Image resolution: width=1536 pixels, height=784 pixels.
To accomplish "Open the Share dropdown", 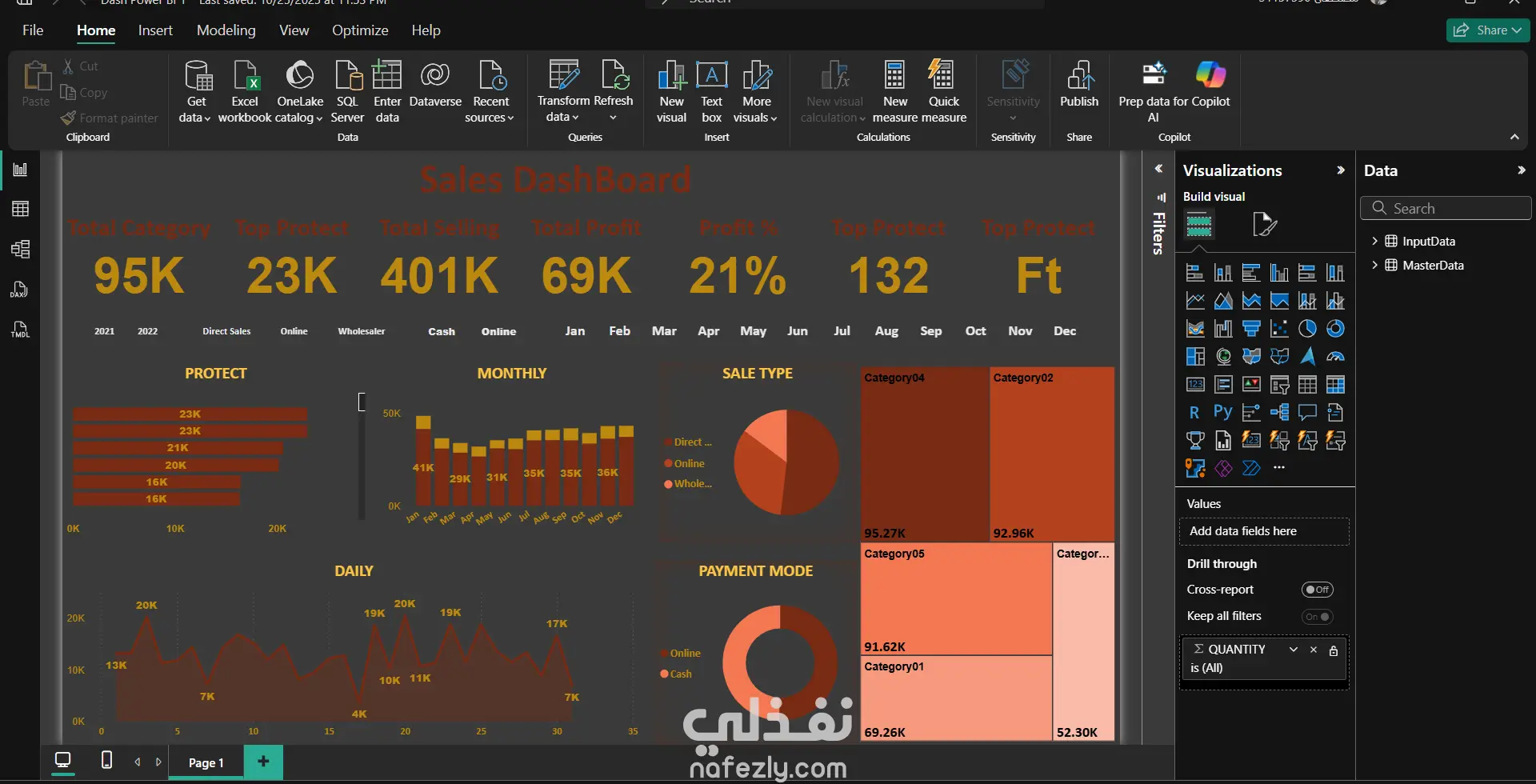I will 1488,30.
